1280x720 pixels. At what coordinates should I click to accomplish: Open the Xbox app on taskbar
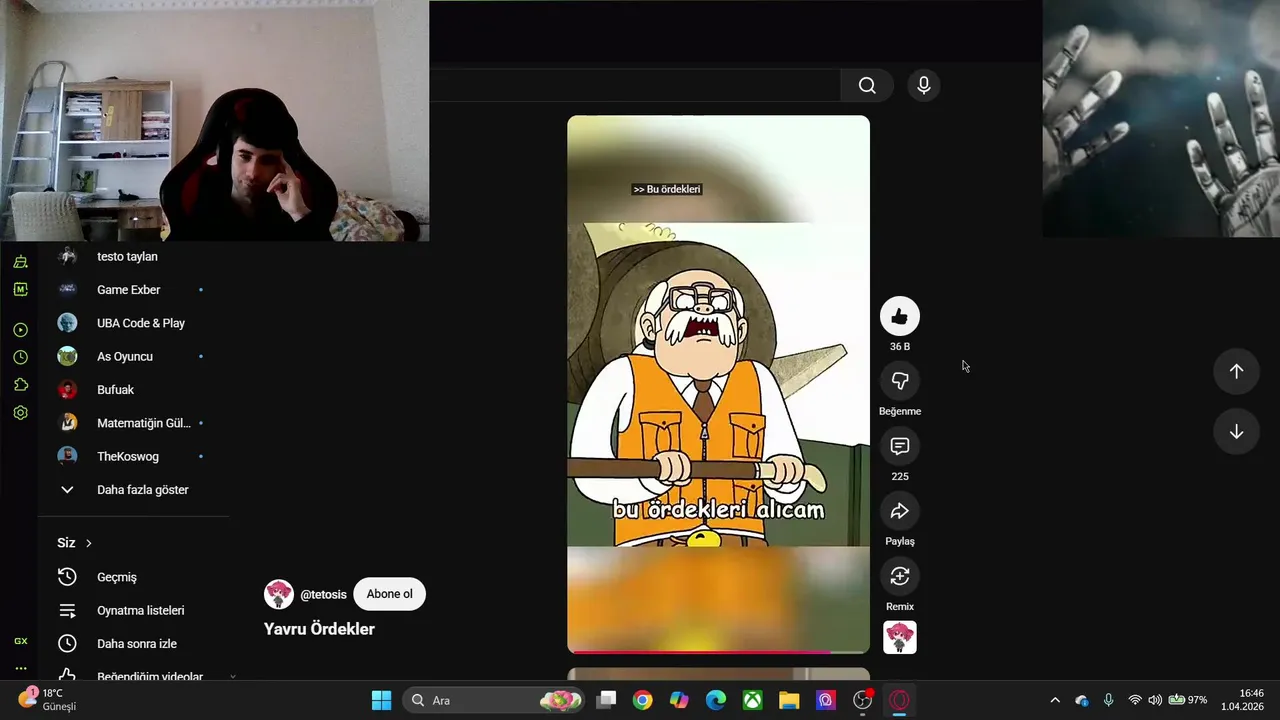753,700
